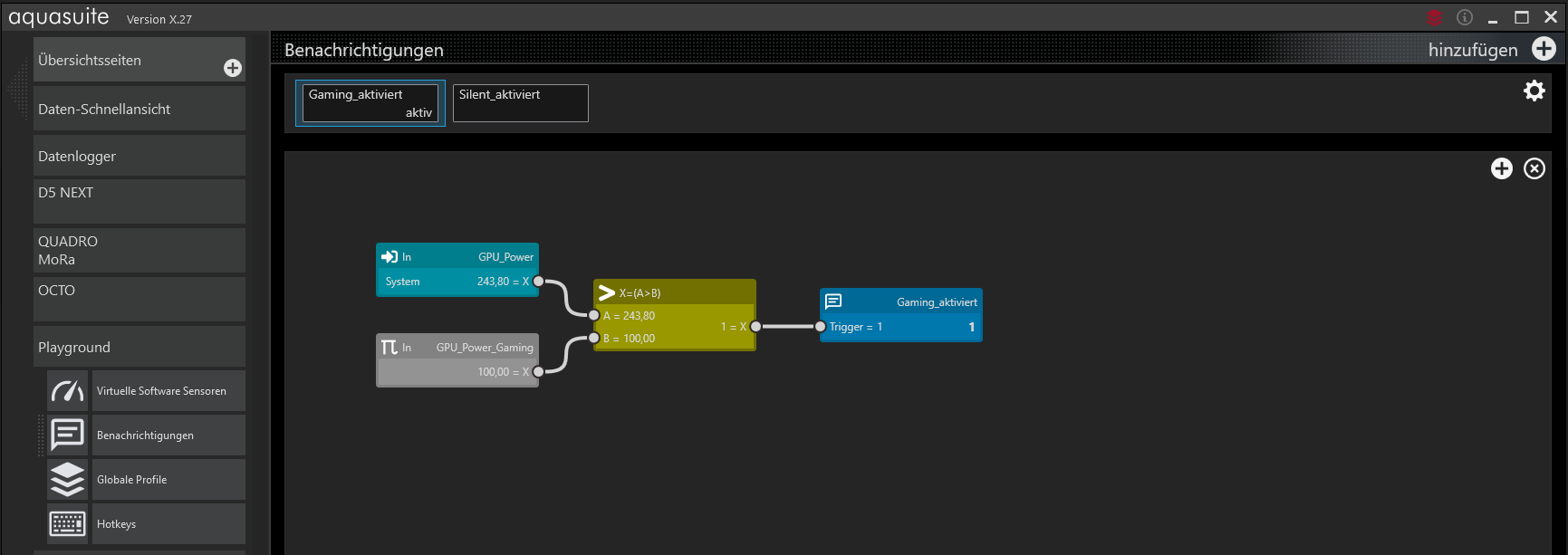Click the hinzufügen button
This screenshot has width=1568, height=555.
pyautogui.click(x=1491, y=50)
